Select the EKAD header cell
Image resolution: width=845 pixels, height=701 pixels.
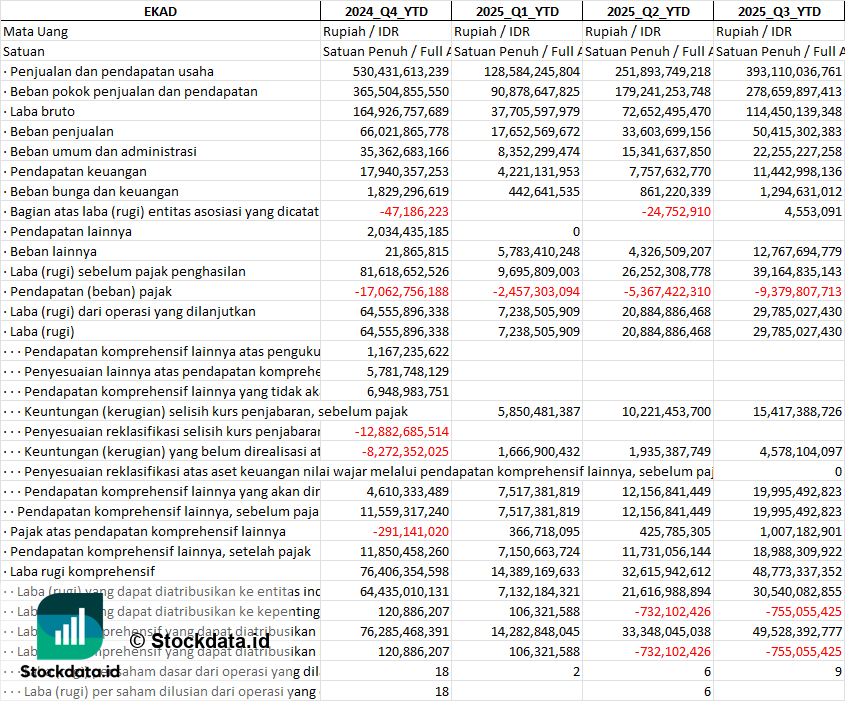click(160, 11)
